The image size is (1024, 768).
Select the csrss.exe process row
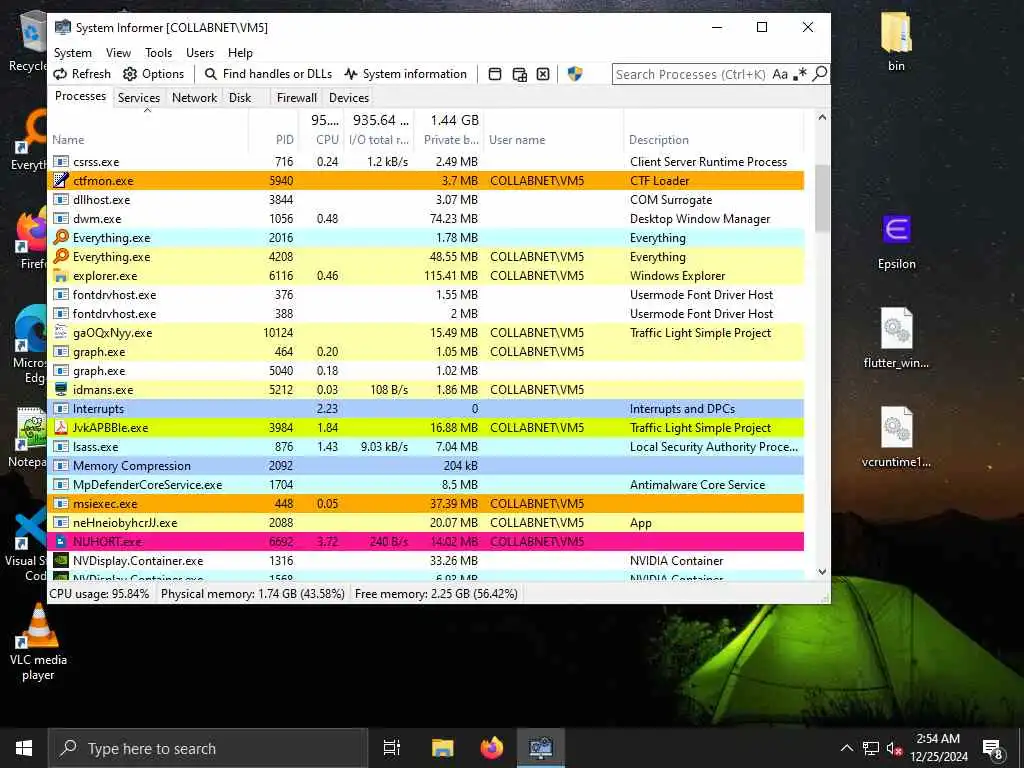click(x=426, y=161)
